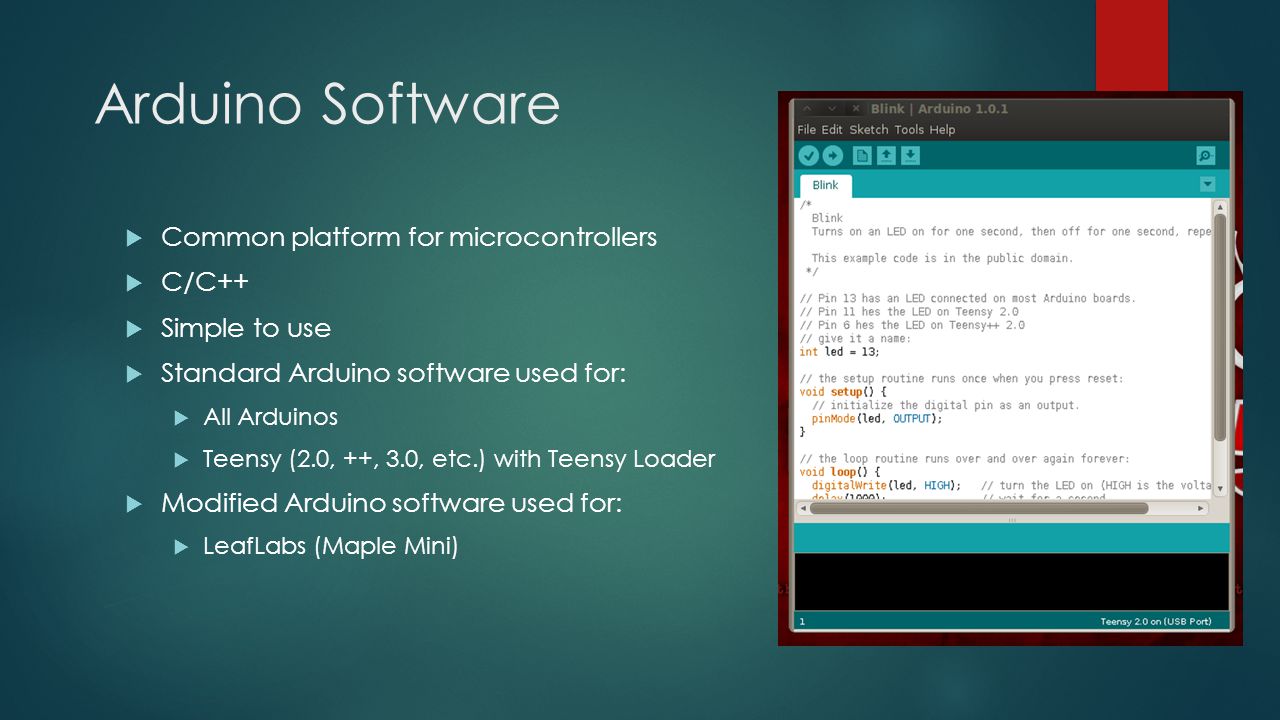Click the vertical scrollbar down arrow

(1220, 489)
